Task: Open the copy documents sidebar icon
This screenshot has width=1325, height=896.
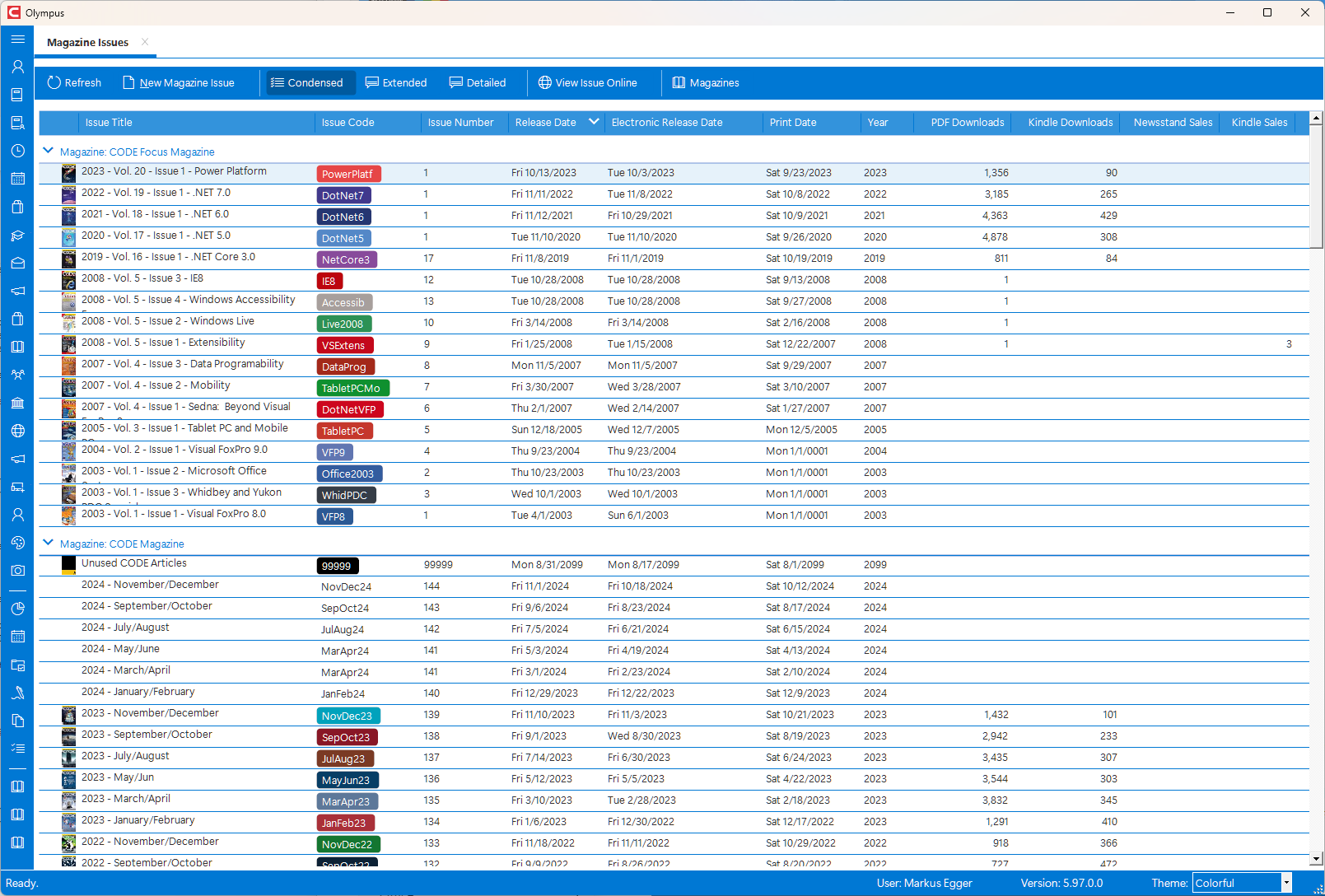Action: click(x=17, y=721)
